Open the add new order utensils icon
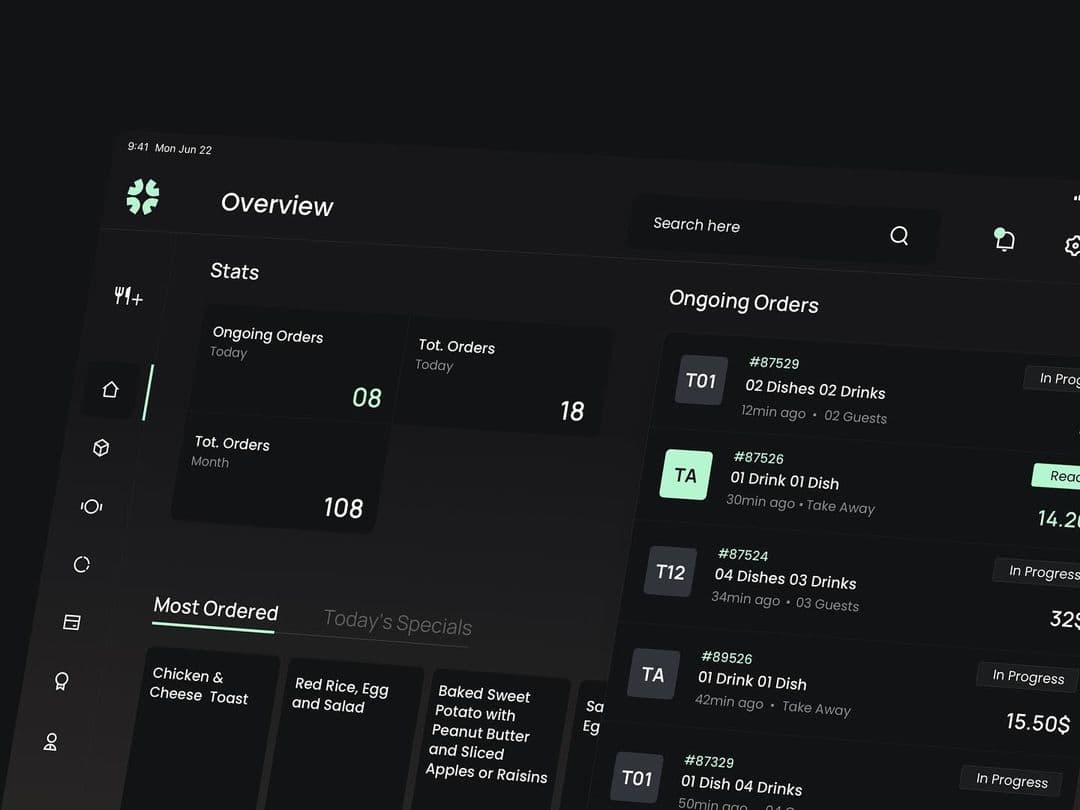 pos(128,296)
